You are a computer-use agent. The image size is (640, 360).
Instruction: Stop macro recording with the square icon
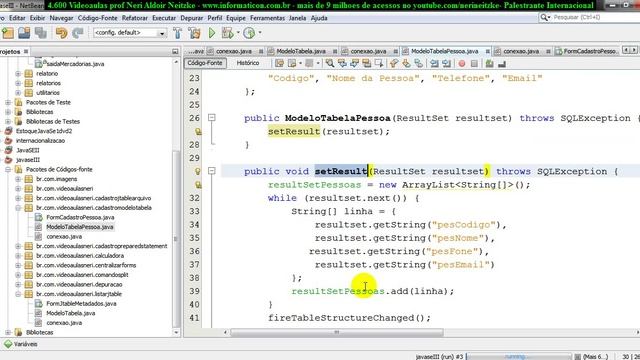[474, 64]
